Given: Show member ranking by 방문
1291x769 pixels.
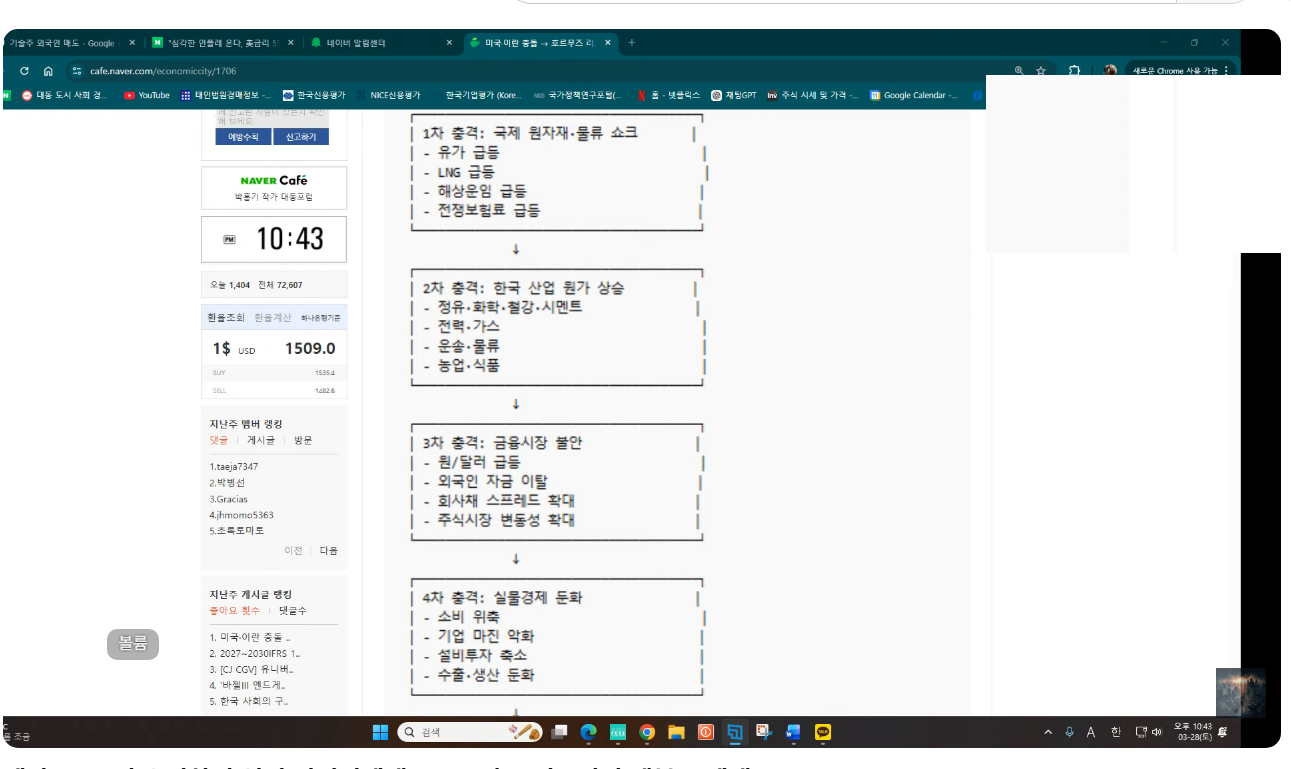Looking at the screenshot, I should [x=303, y=440].
